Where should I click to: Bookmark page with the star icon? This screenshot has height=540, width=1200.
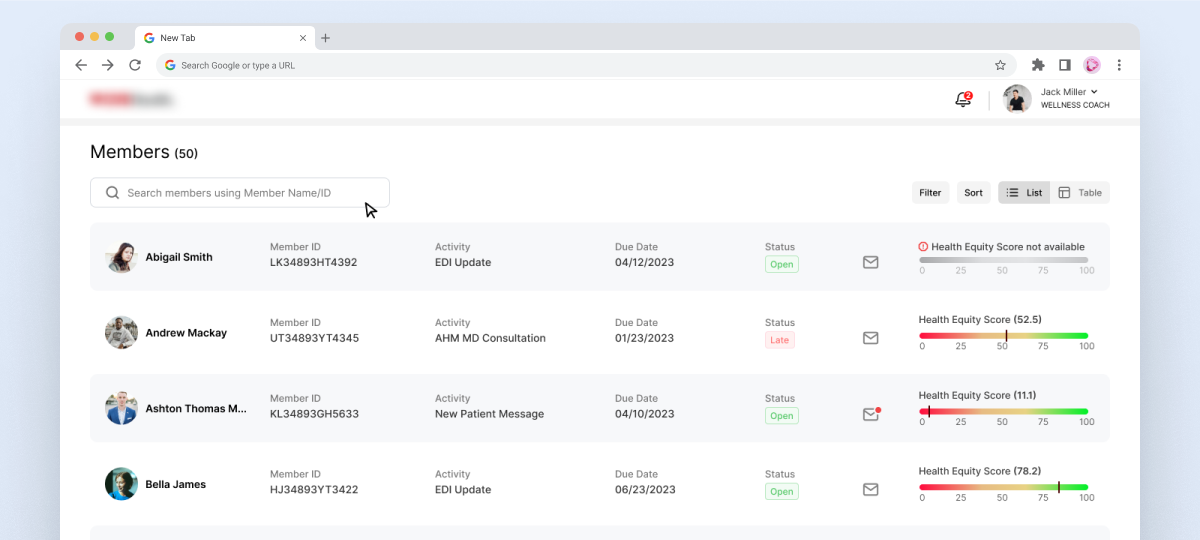tap(1000, 65)
